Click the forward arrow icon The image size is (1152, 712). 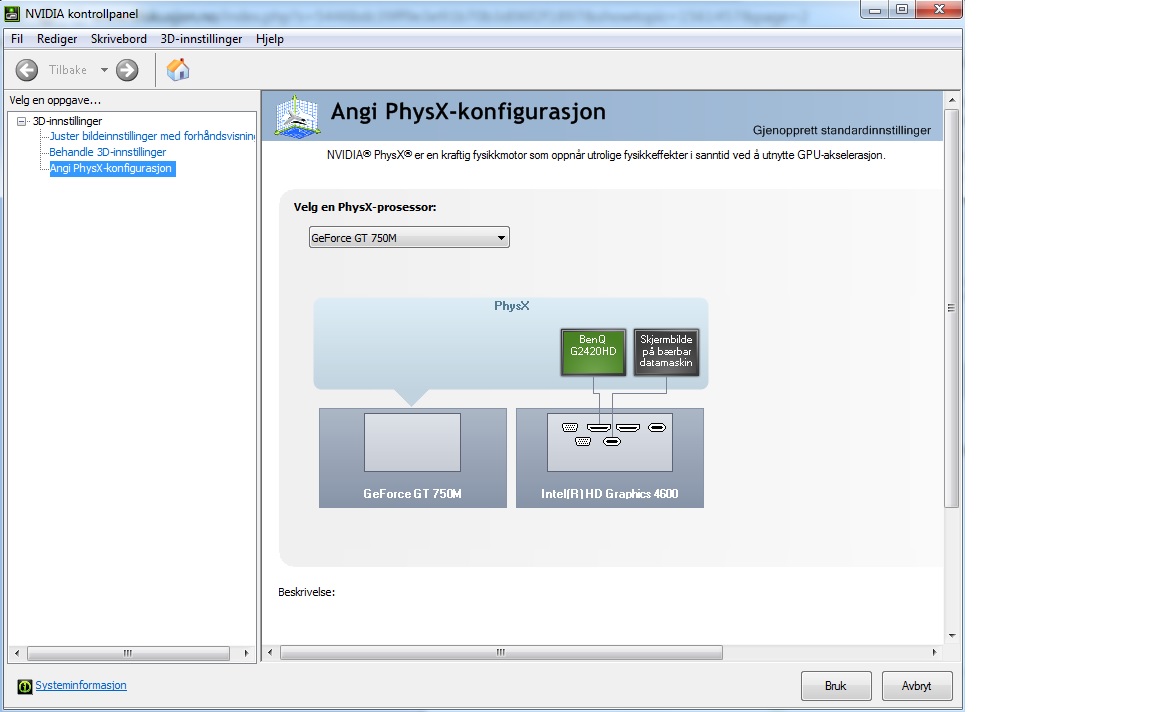pos(127,70)
